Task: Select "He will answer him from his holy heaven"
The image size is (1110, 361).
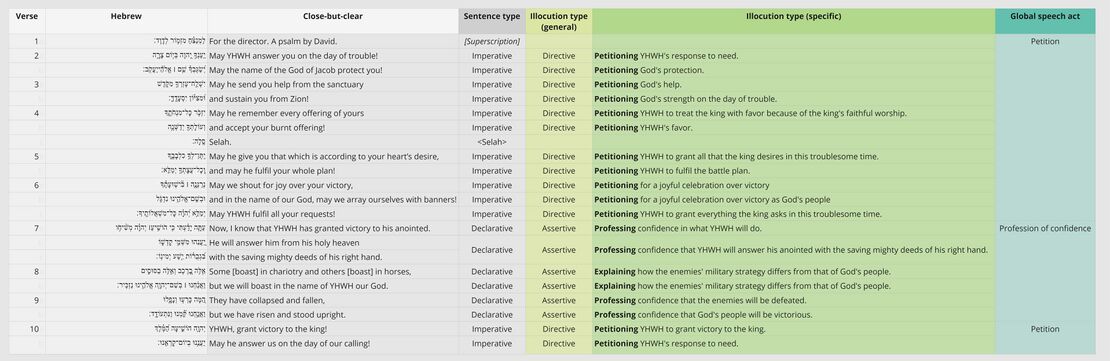Action: pyautogui.click(x=285, y=243)
